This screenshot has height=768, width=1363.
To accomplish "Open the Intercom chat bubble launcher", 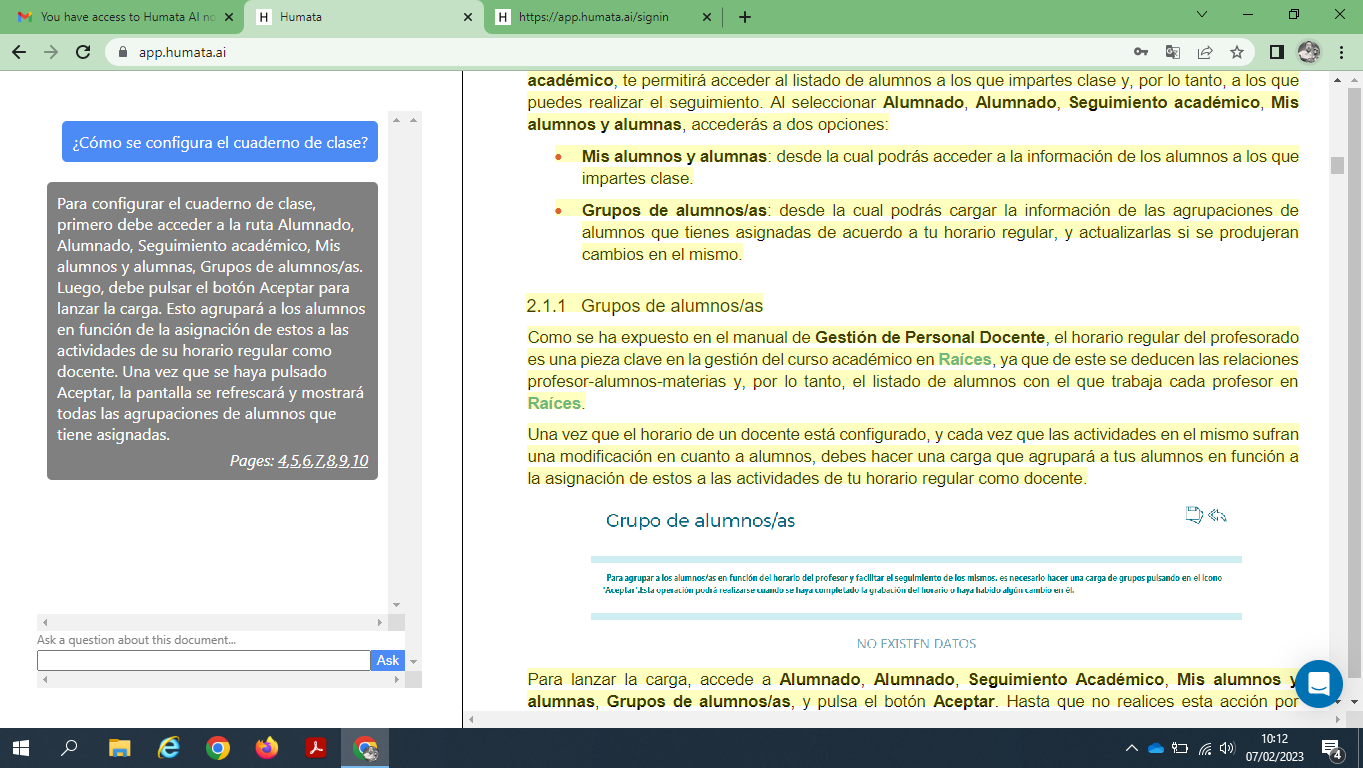I will [1318, 684].
